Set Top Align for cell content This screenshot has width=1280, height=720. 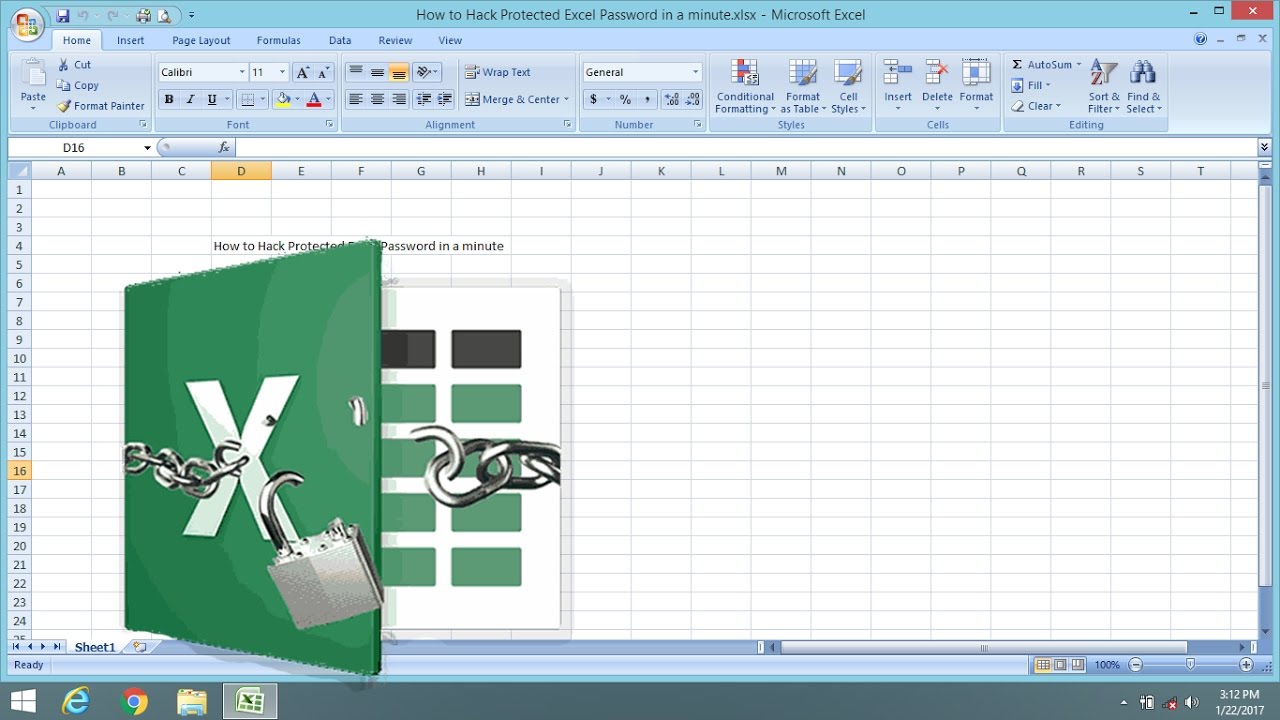pyautogui.click(x=355, y=72)
